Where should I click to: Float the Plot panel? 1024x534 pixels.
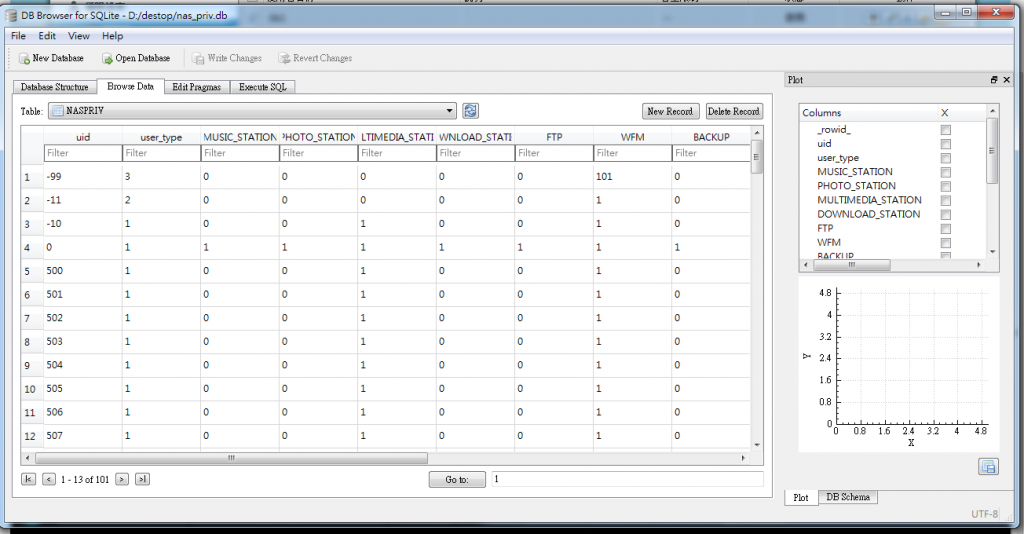click(993, 80)
